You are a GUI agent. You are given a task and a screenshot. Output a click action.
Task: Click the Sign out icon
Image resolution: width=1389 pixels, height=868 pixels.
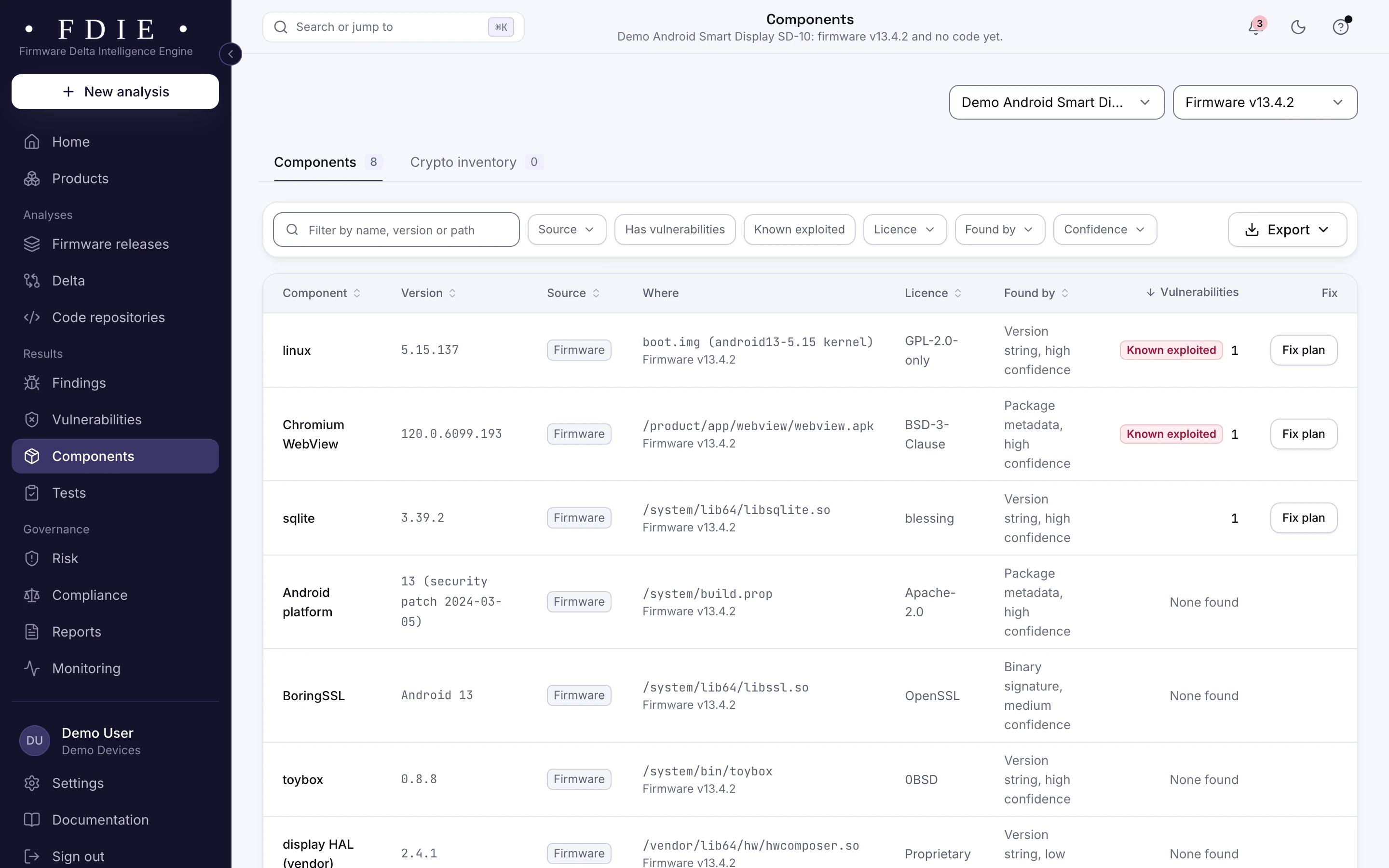coord(32,856)
